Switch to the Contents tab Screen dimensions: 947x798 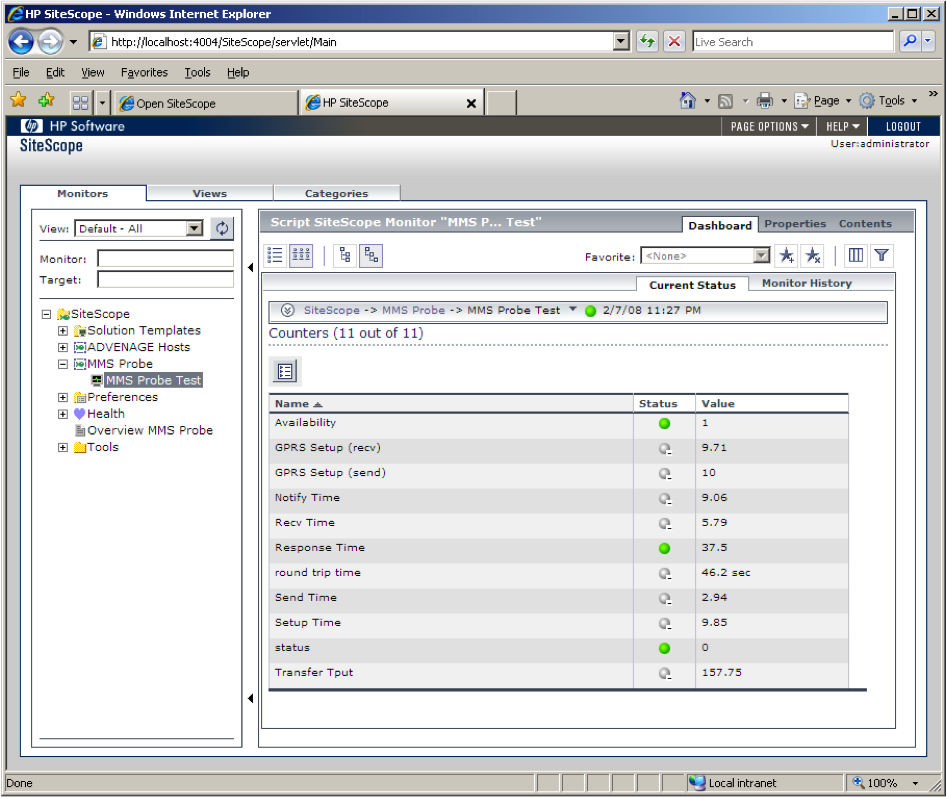click(865, 224)
